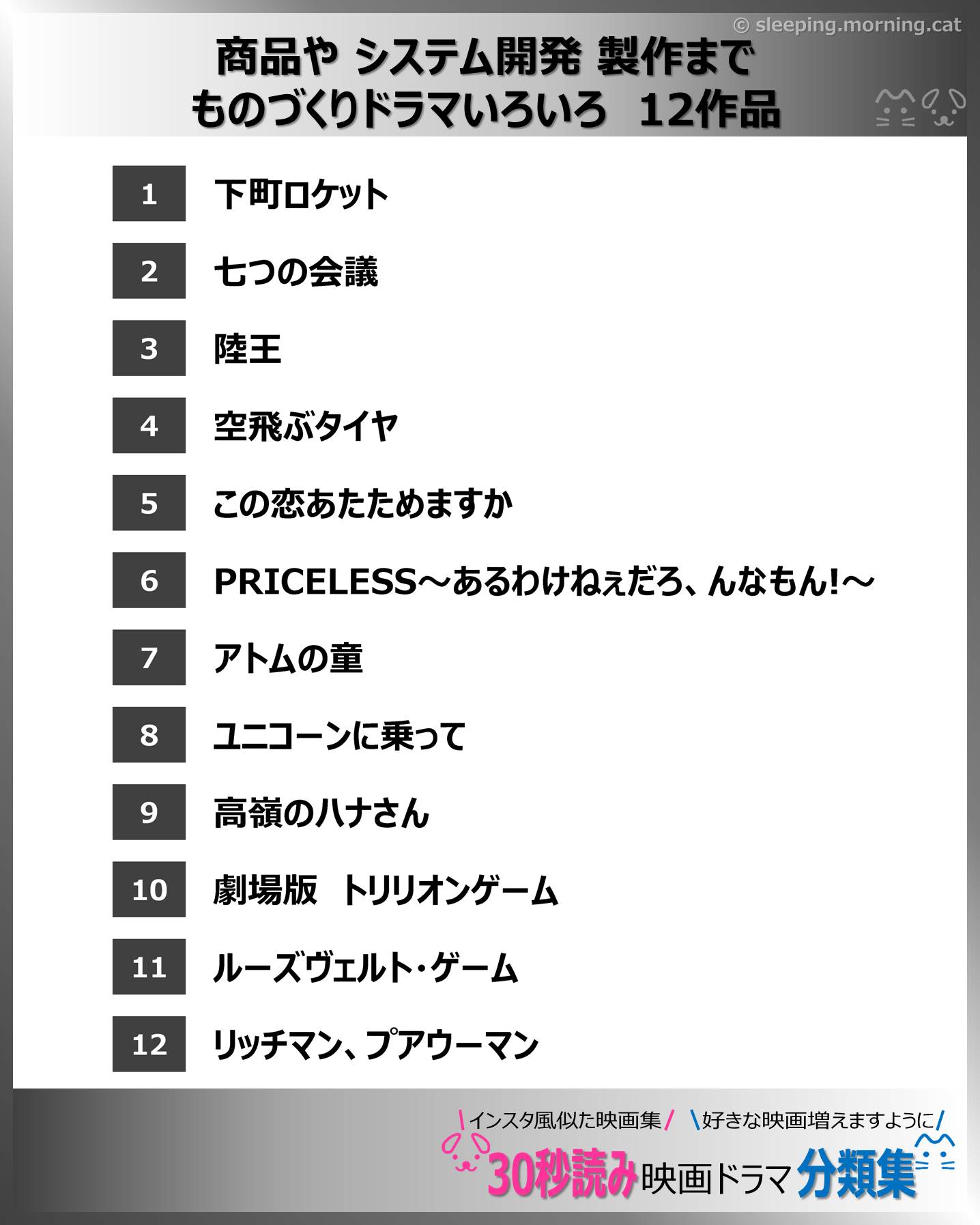980x1225 pixels.
Task: Click the blue cat face icon in the footer
Action: point(936,1153)
